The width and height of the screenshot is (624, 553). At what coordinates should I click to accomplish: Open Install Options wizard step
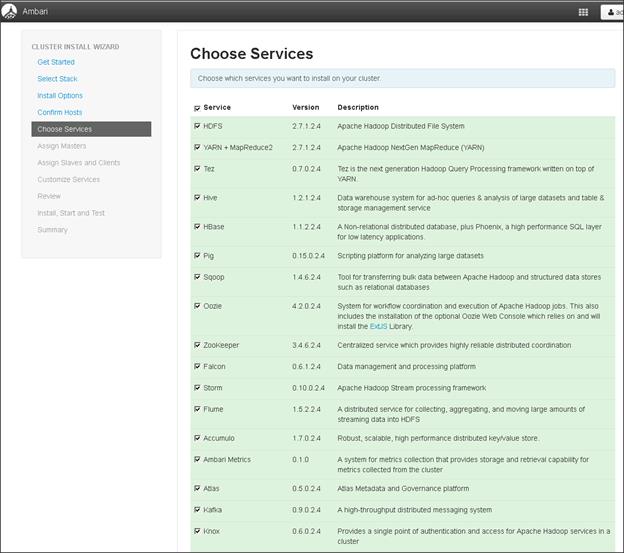coord(60,95)
